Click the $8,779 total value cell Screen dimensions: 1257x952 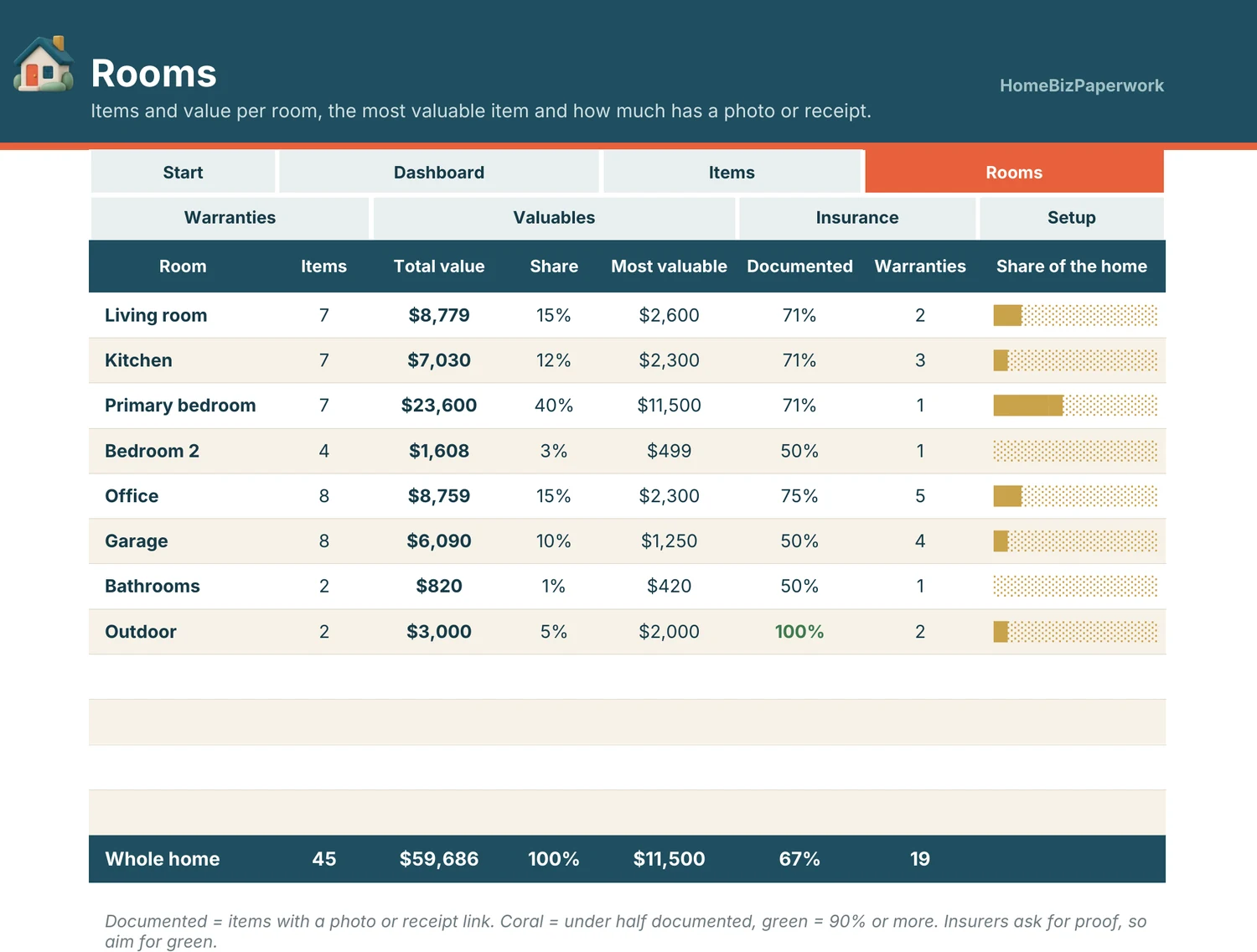pyautogui.click(x=439, y=315)
